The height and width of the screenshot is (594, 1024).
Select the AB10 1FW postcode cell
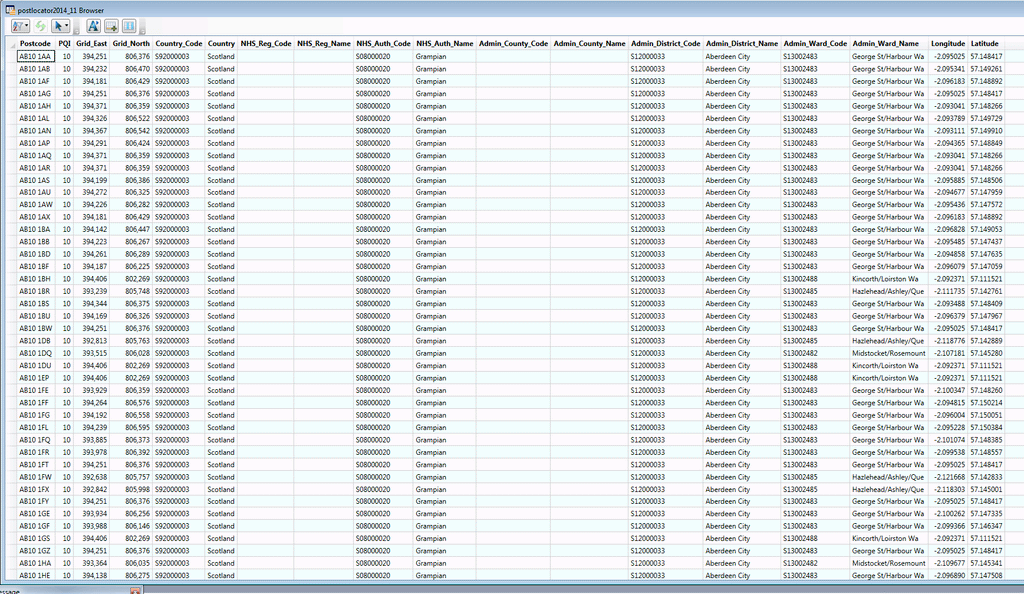pos(35,477)
